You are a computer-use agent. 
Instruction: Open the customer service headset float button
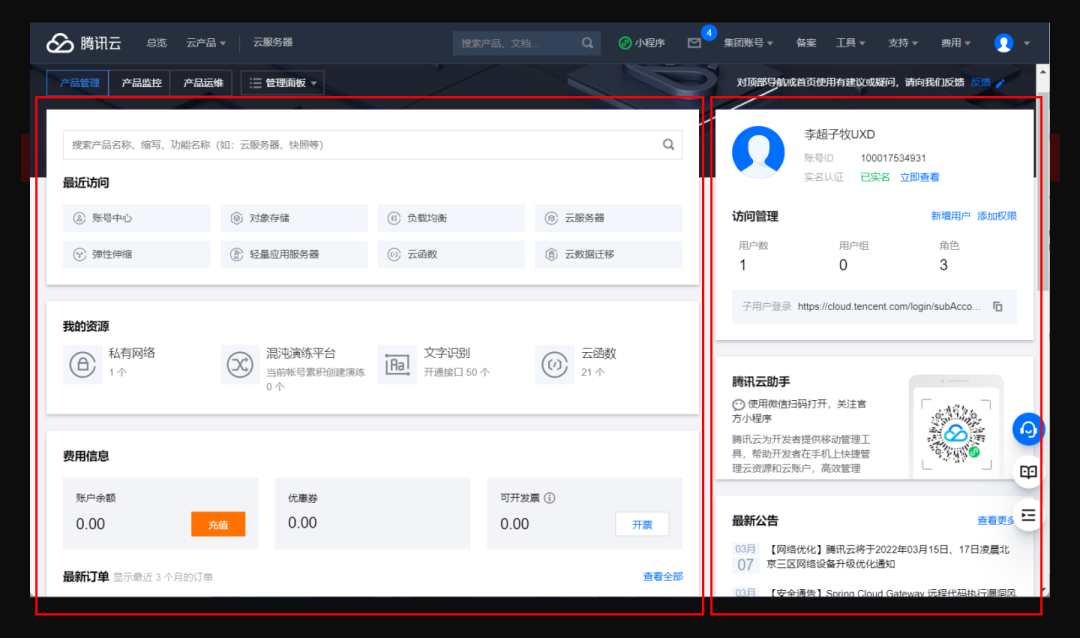pyautogui.click(x=1028, y=429)
